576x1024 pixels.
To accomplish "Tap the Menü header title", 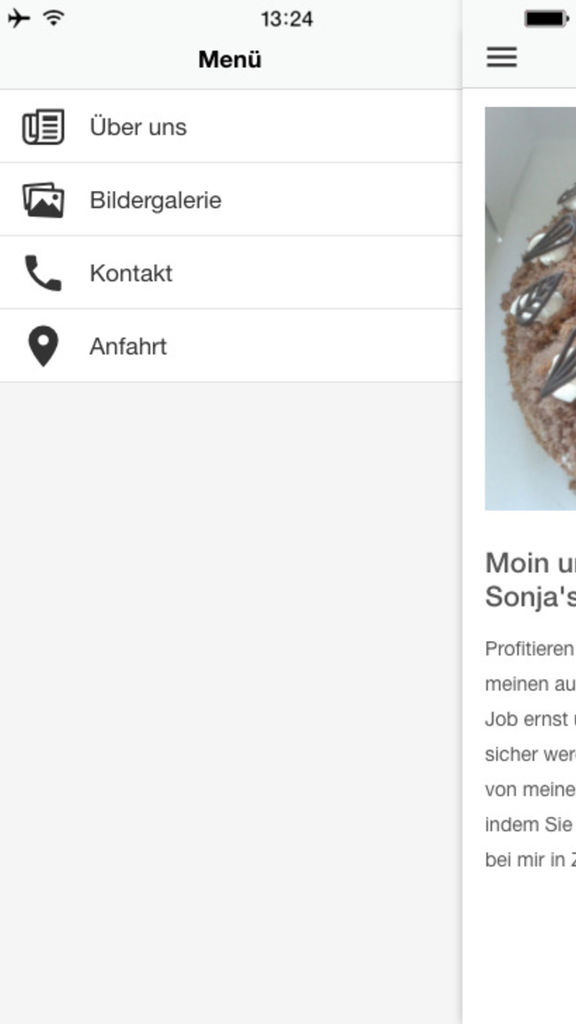I will pyautogui.click(x=230, y=59).
